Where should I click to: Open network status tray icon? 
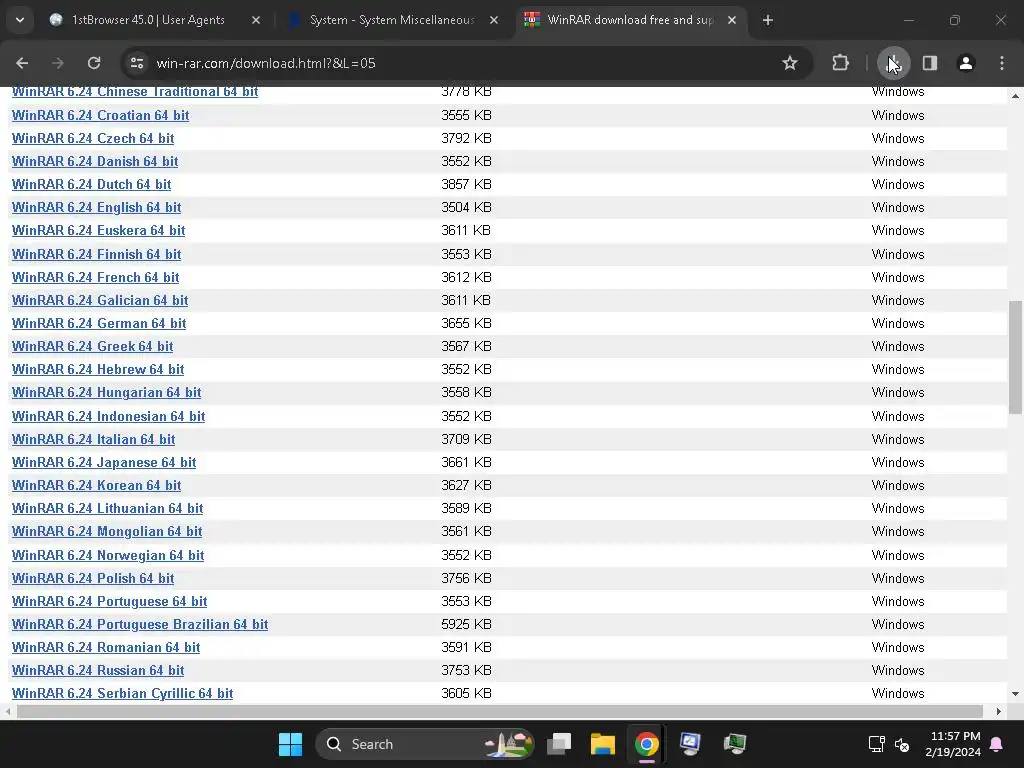click(x=876, y=744)
